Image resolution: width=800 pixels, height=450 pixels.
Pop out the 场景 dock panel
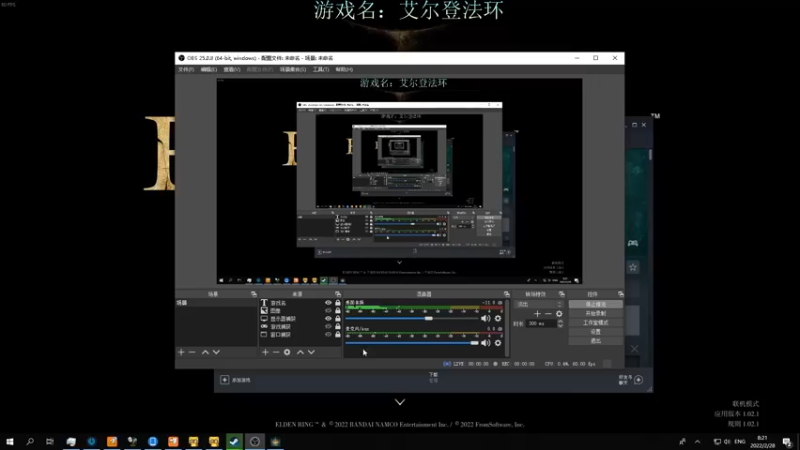pos(254,294)
